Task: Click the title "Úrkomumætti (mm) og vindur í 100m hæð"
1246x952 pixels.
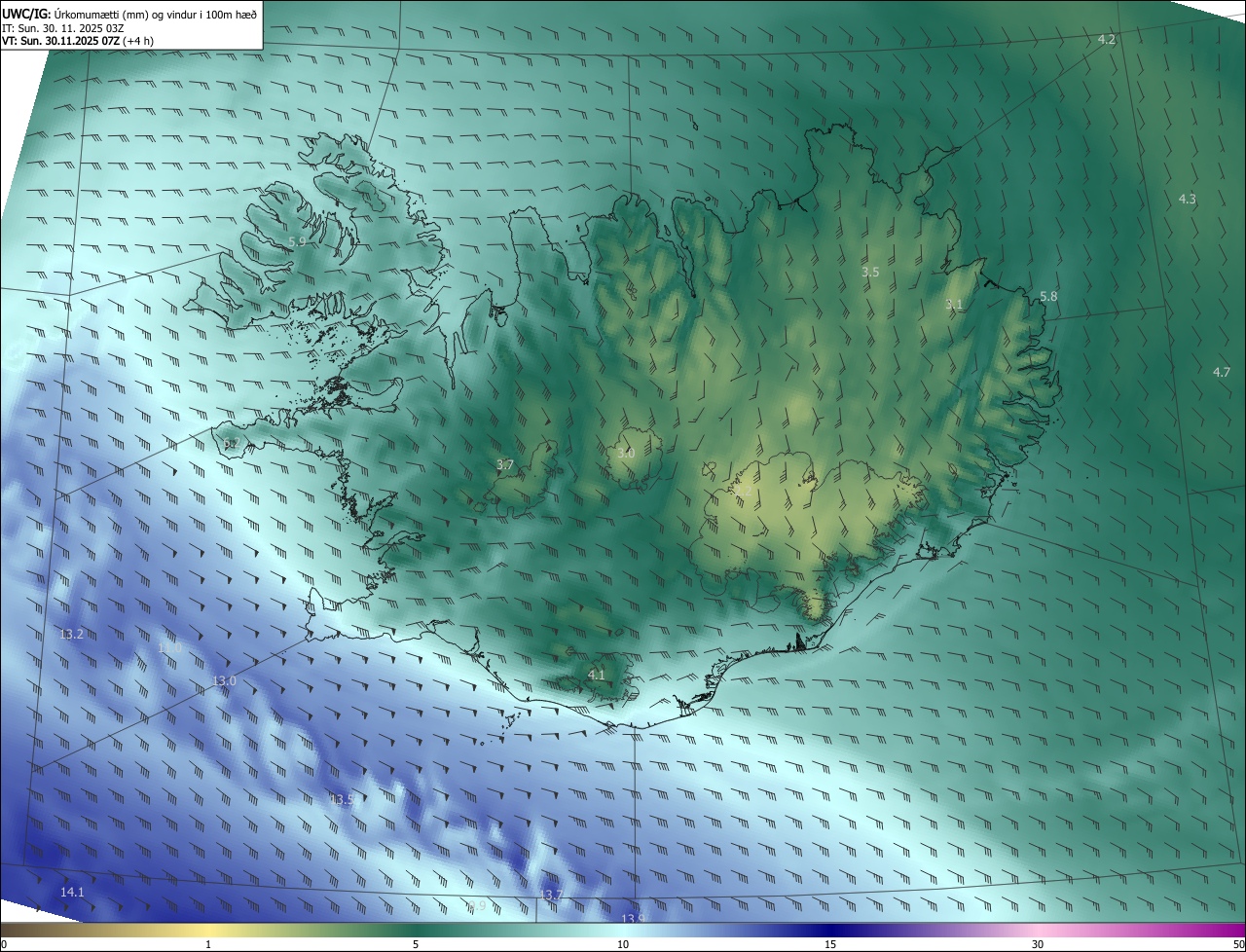Action: (155, 14)
